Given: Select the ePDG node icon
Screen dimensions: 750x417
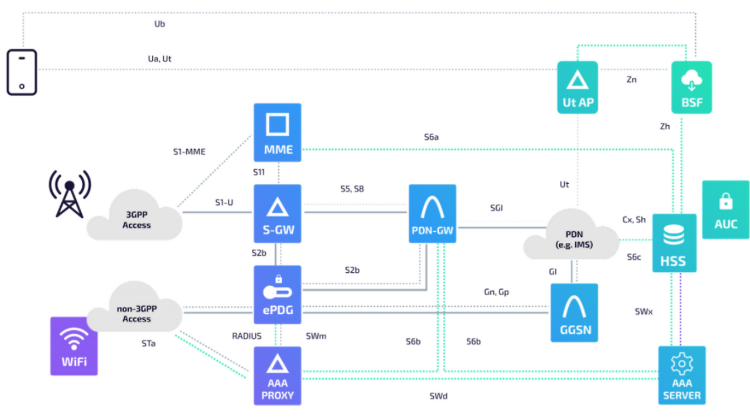Looking at the screenshot, I should pyautogui.click(x=277, y=295).
